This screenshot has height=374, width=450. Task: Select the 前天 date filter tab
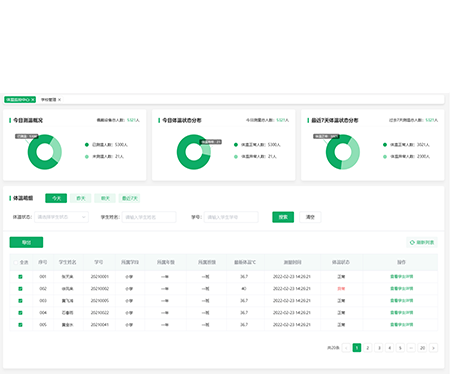tap(105, 198)
